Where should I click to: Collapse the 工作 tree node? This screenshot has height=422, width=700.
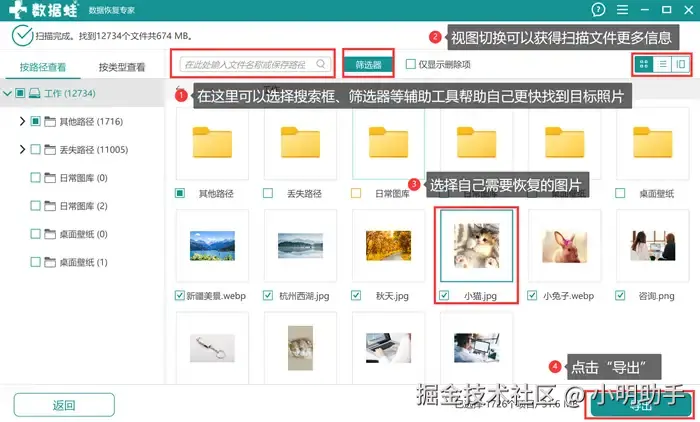coord(7,93)
